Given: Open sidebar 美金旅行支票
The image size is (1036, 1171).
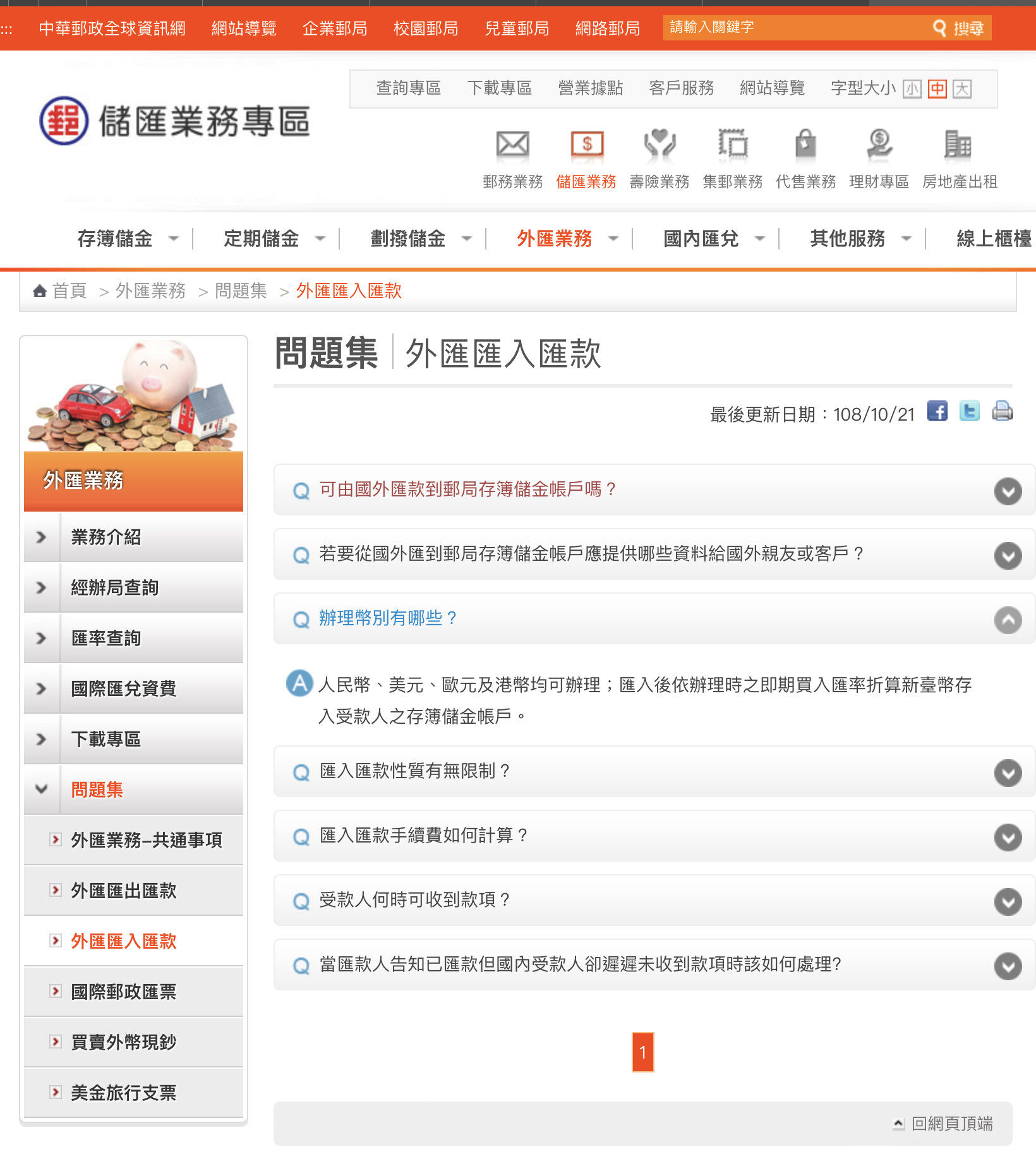Looking at the screenshot, I should coord(133,1093).
